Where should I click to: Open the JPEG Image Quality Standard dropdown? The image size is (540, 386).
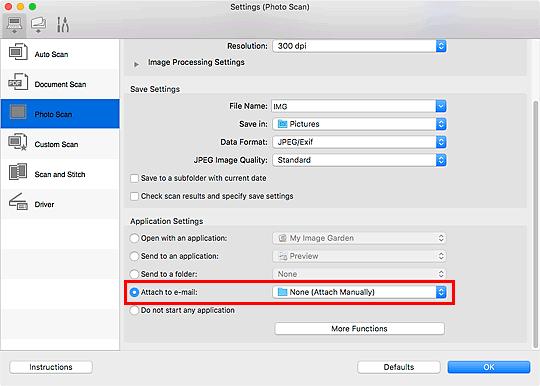[359, 160]
